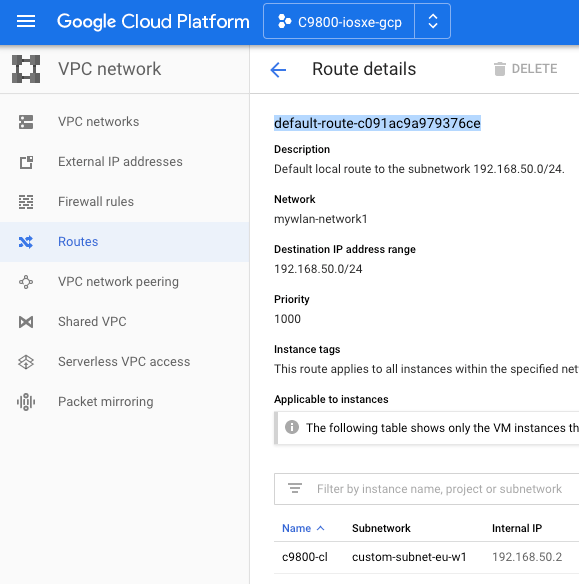The width and height of the screenshot is (579, 584).
Task: Click the Packet mirroring icon
Action: point(26,402)
